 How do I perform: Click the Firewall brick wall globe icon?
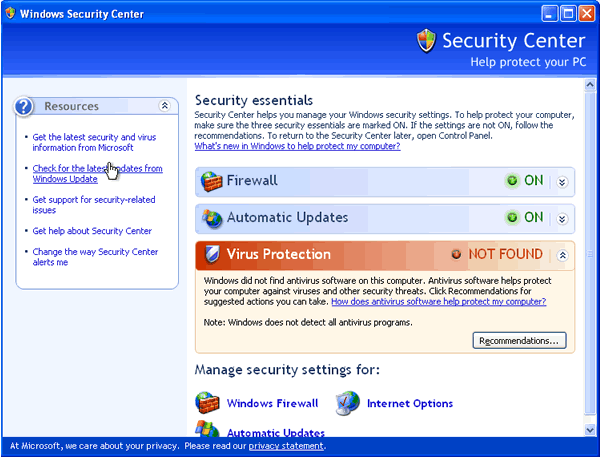click(x=211, y=181)
